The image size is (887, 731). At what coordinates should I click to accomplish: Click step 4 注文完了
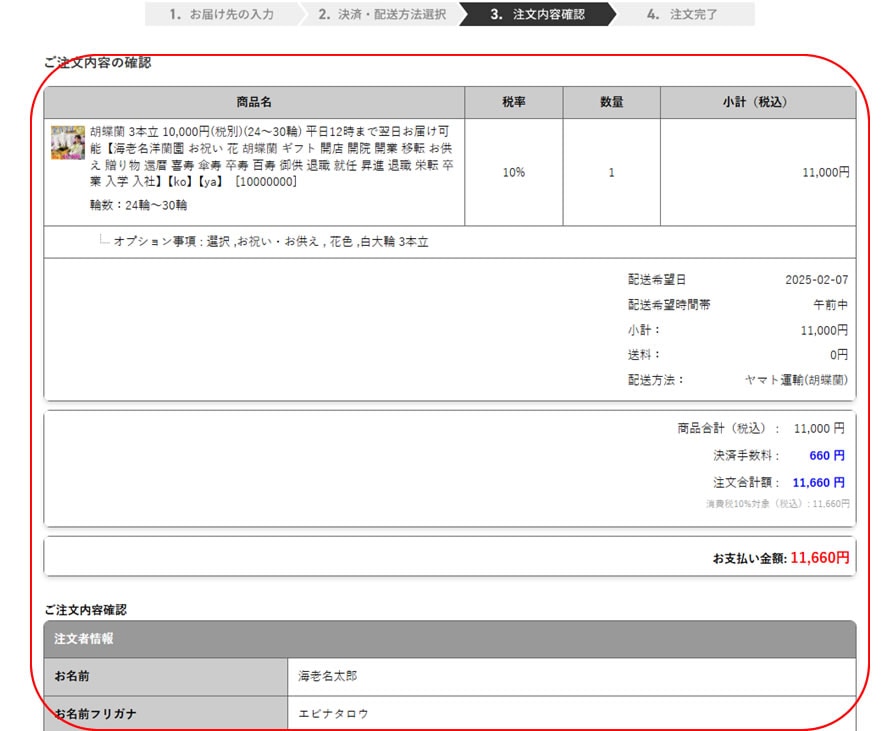coord(683,15)
